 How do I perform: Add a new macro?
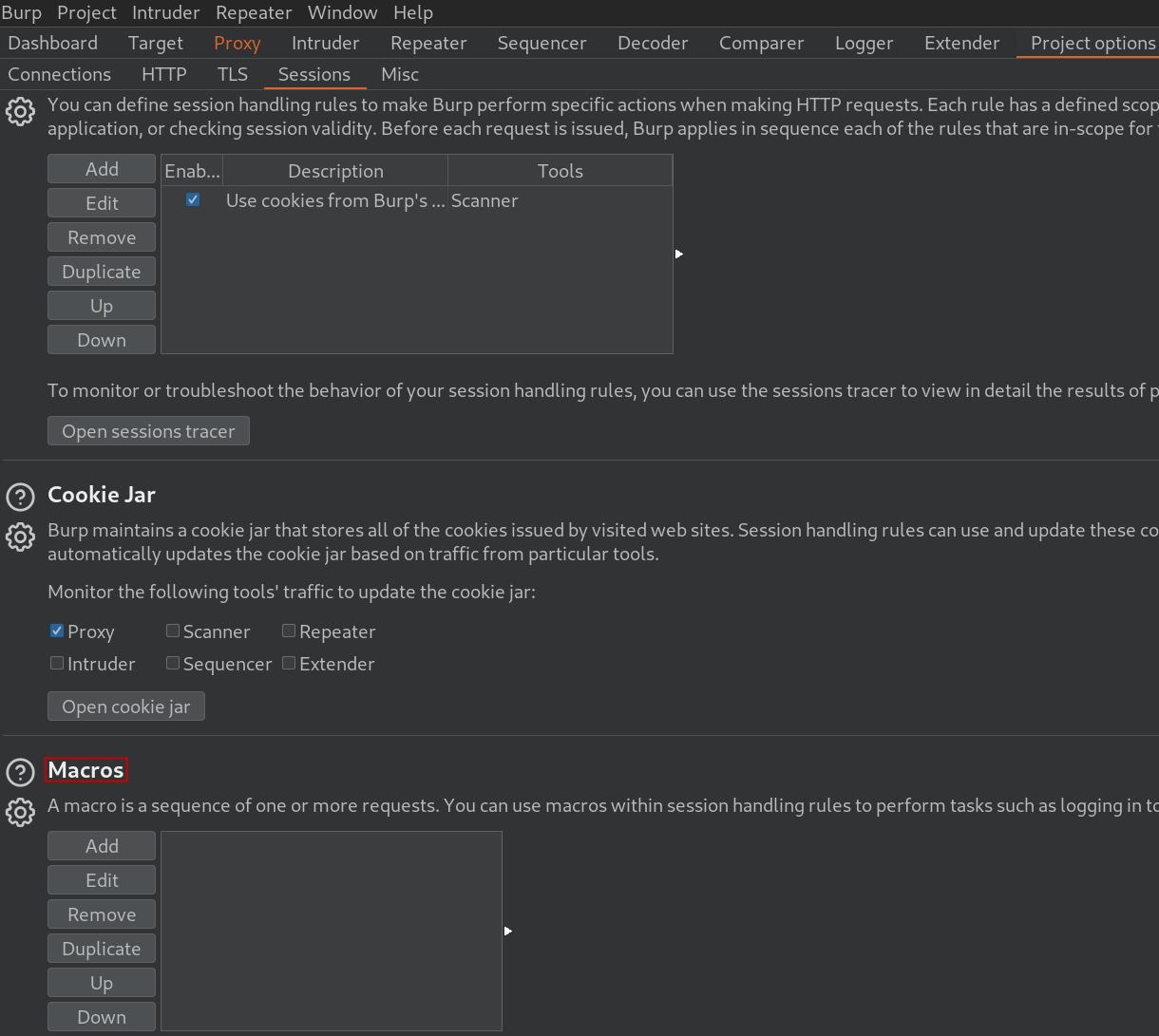tap(102, 846)
